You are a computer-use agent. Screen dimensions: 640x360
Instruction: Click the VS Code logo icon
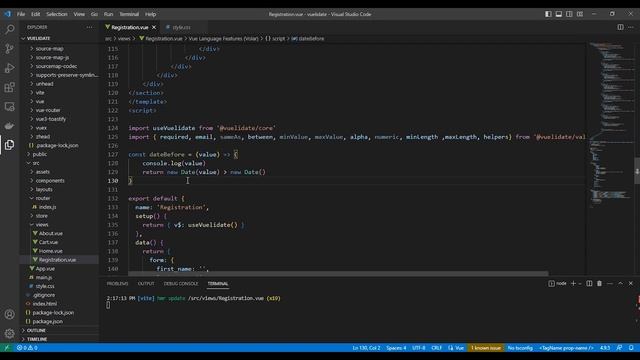7,14
